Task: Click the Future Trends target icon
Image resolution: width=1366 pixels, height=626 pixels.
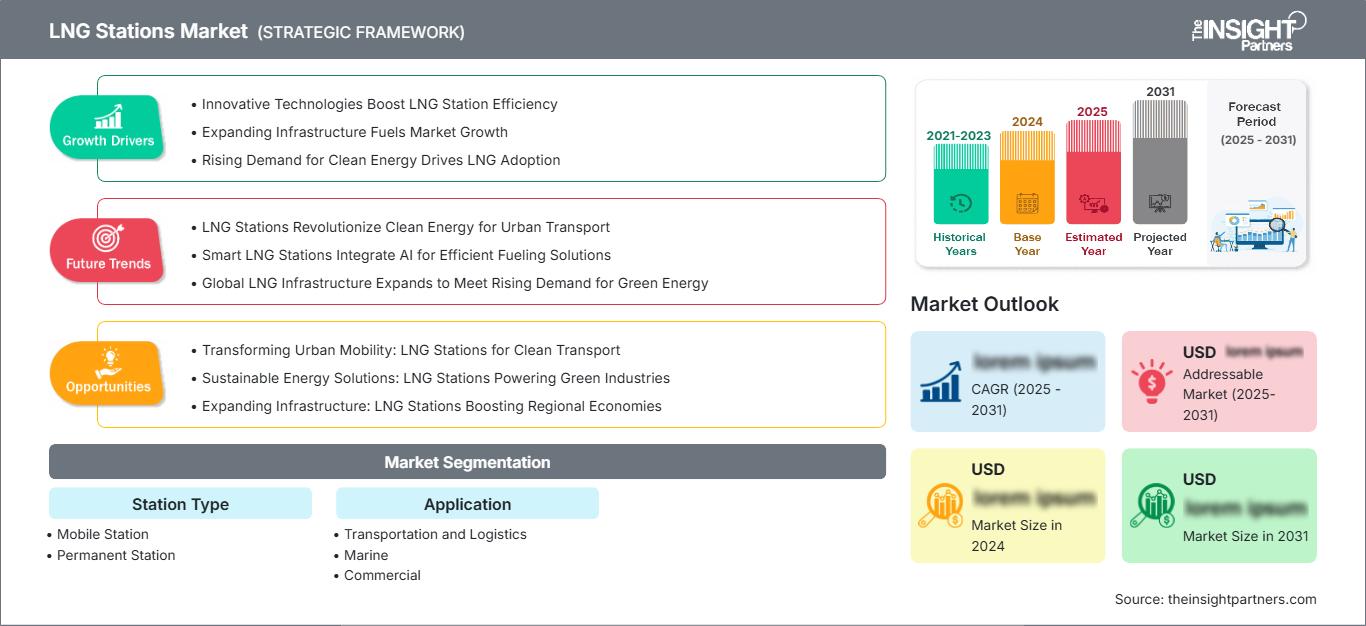Action: point(108,239)
